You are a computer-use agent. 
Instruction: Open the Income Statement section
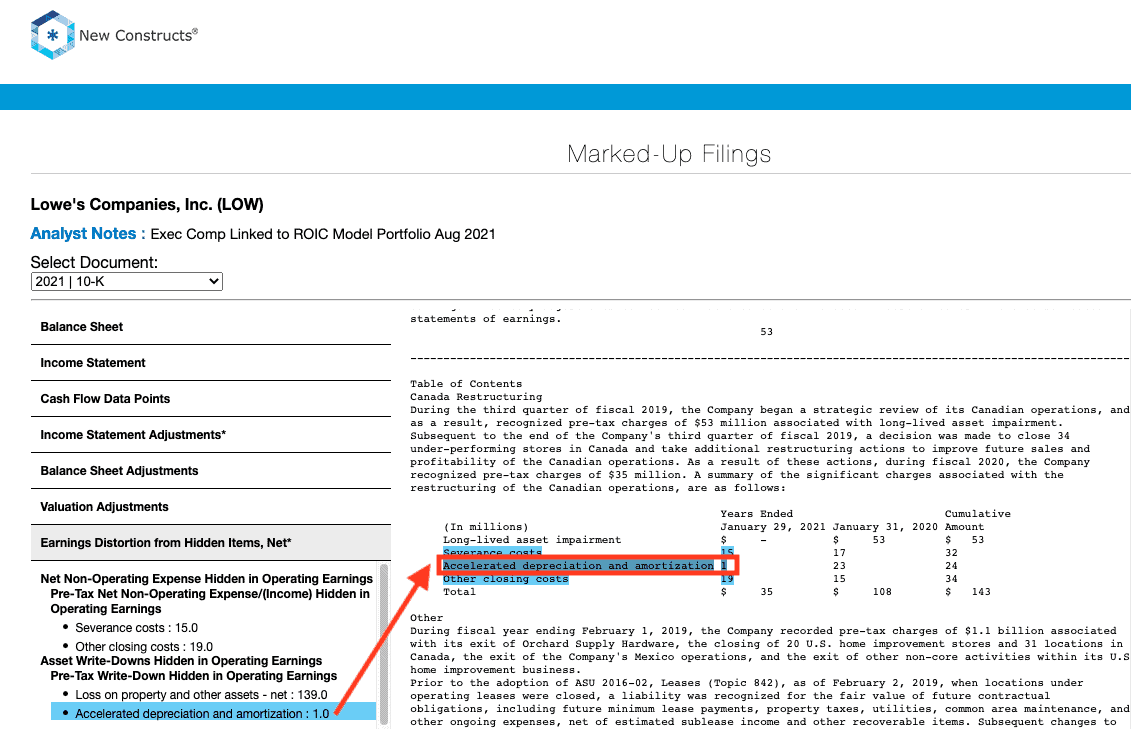pos(211,363)
